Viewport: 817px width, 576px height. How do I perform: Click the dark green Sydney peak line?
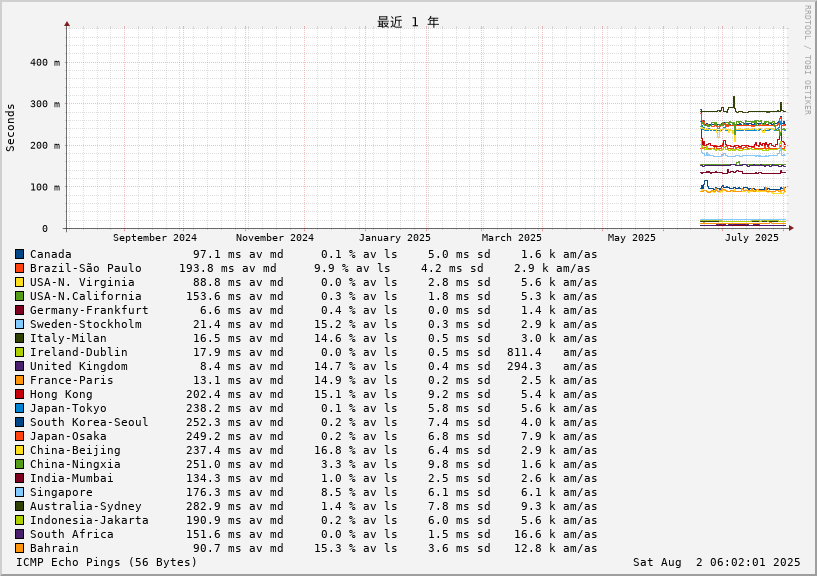click(x=734, y=102)
